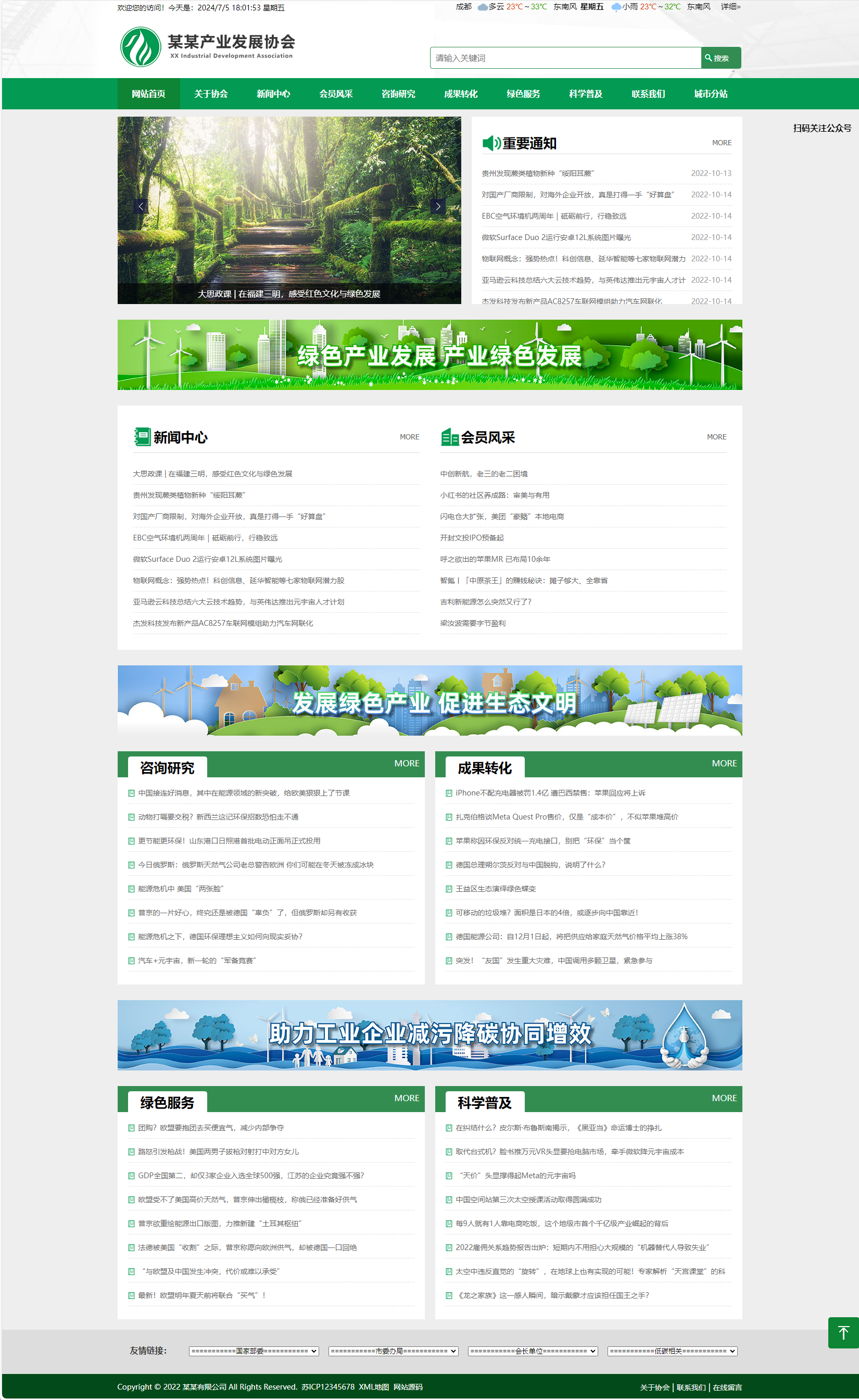
Task: Click the back-to-top arrow button
Action: (843, 1332)
